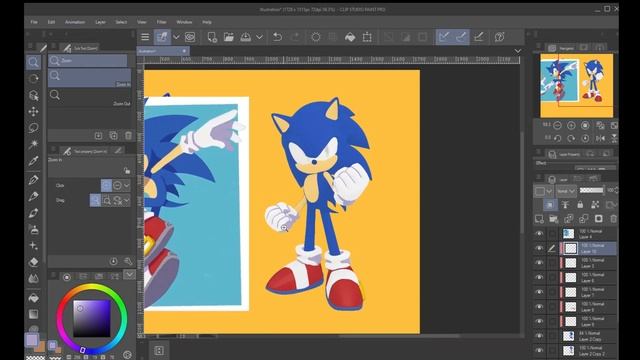Click the Save icon in command bar

(x=245, y=37)
